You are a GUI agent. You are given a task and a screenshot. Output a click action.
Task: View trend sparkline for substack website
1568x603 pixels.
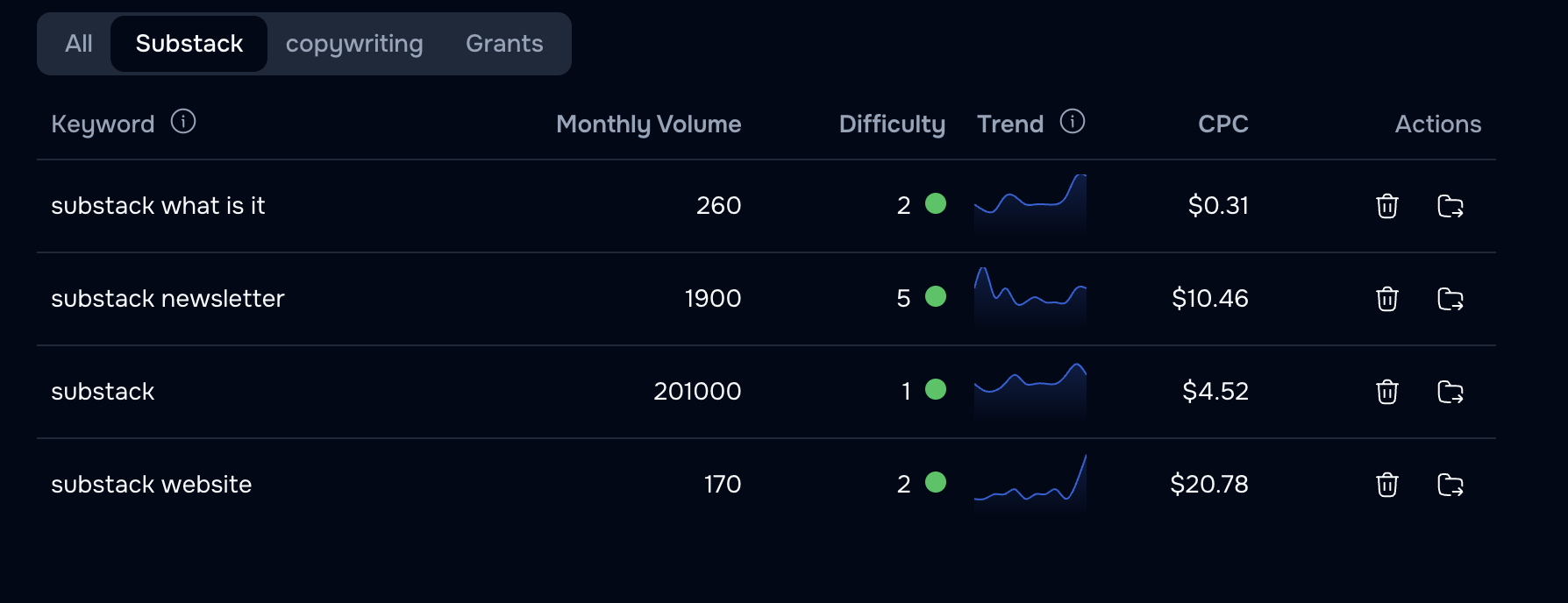pyautogui.click(x=1030, y=482)
